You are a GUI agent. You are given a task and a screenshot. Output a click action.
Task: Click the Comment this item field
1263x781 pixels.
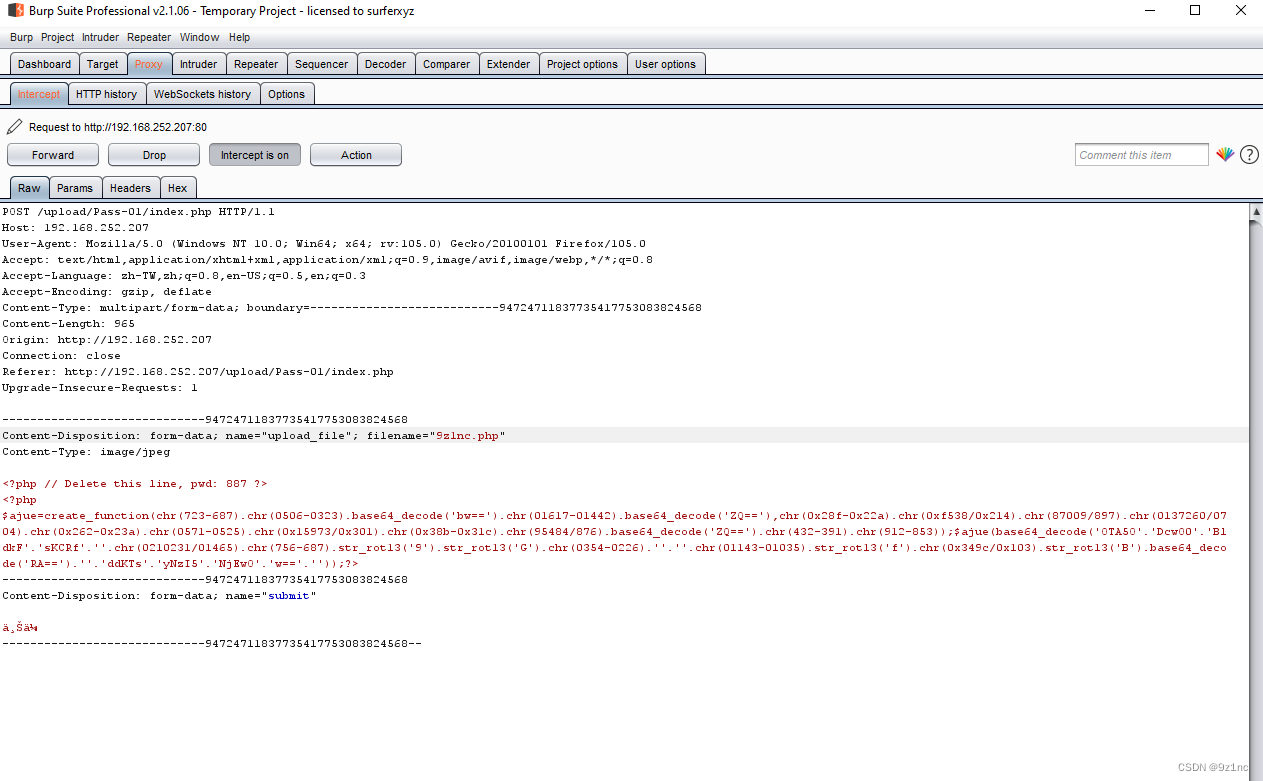pos(1142,155)
